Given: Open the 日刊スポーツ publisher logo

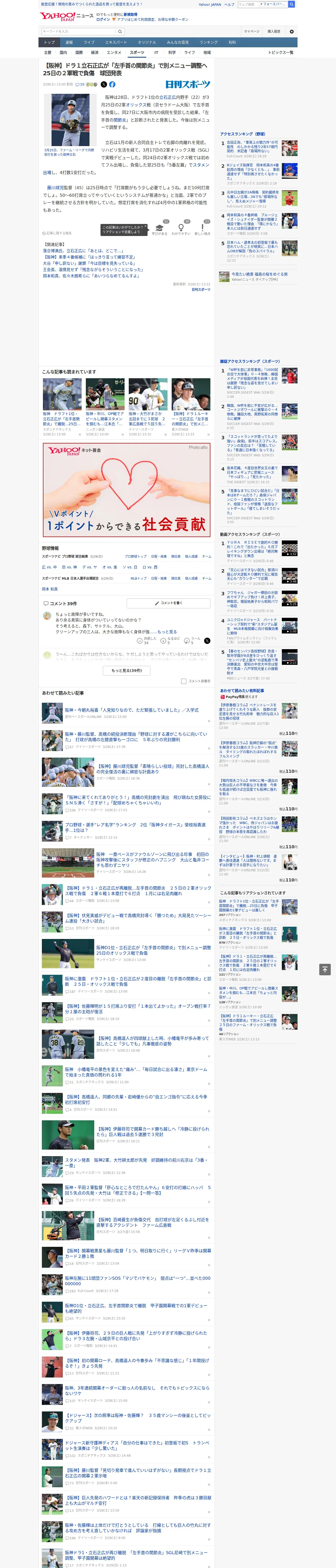Looking at the screenshot, I should pyautogui.click(x=188, y=85).
